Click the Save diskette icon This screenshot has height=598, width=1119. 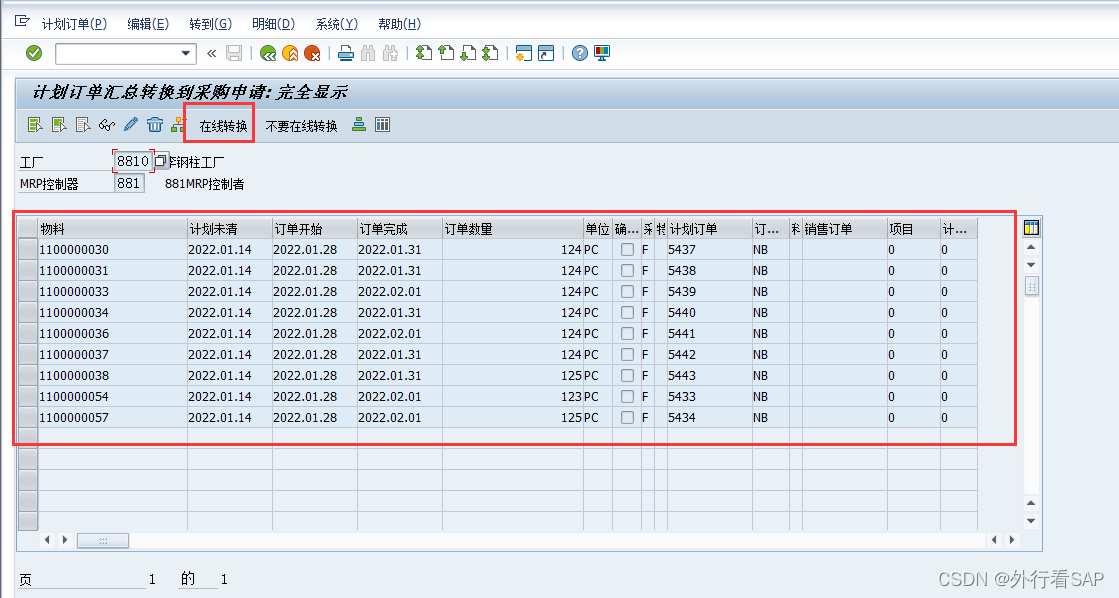tap(234, 53)
